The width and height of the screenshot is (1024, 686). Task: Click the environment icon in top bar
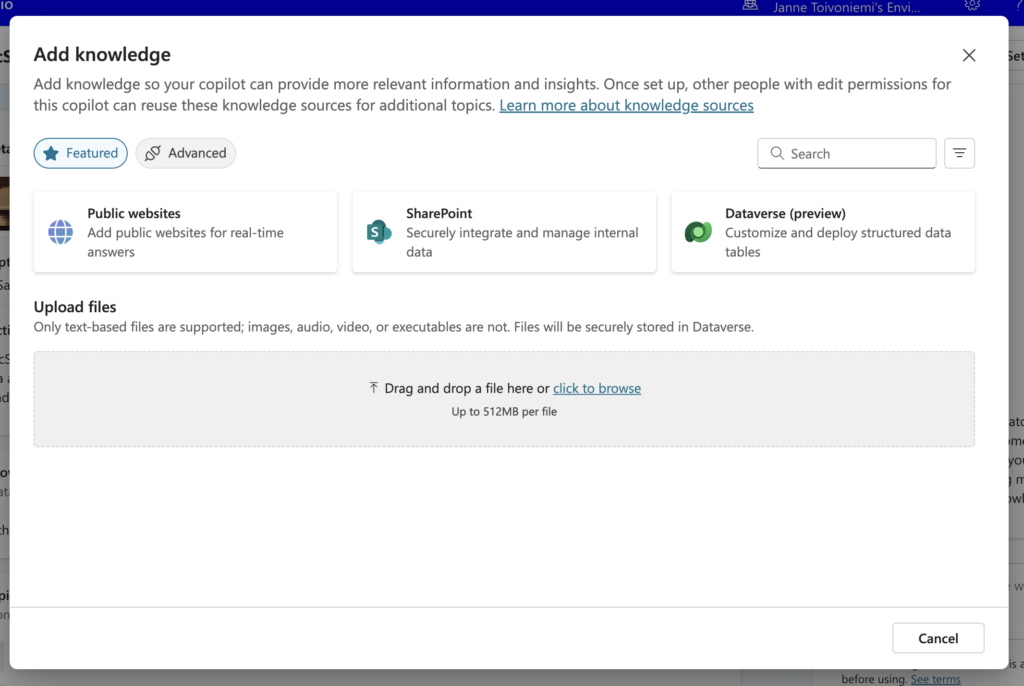[x=750, y=6]
